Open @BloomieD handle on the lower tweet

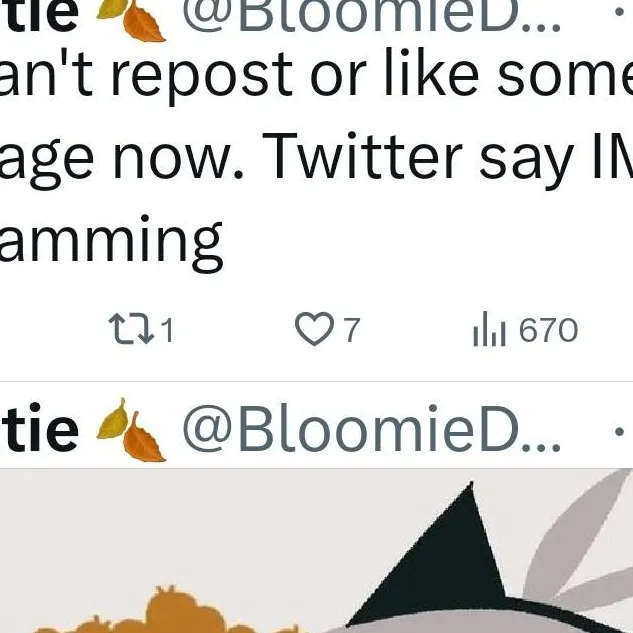(x=371, y=429)
